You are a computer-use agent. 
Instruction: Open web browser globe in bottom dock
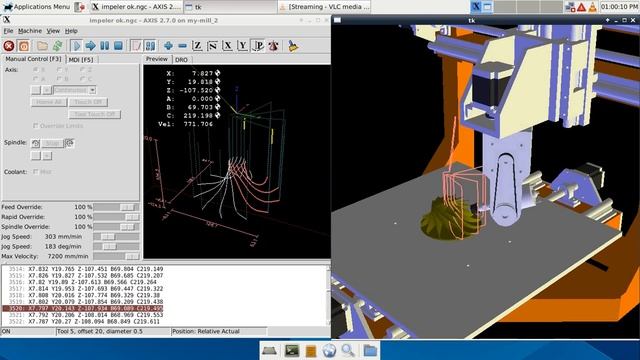329,351
